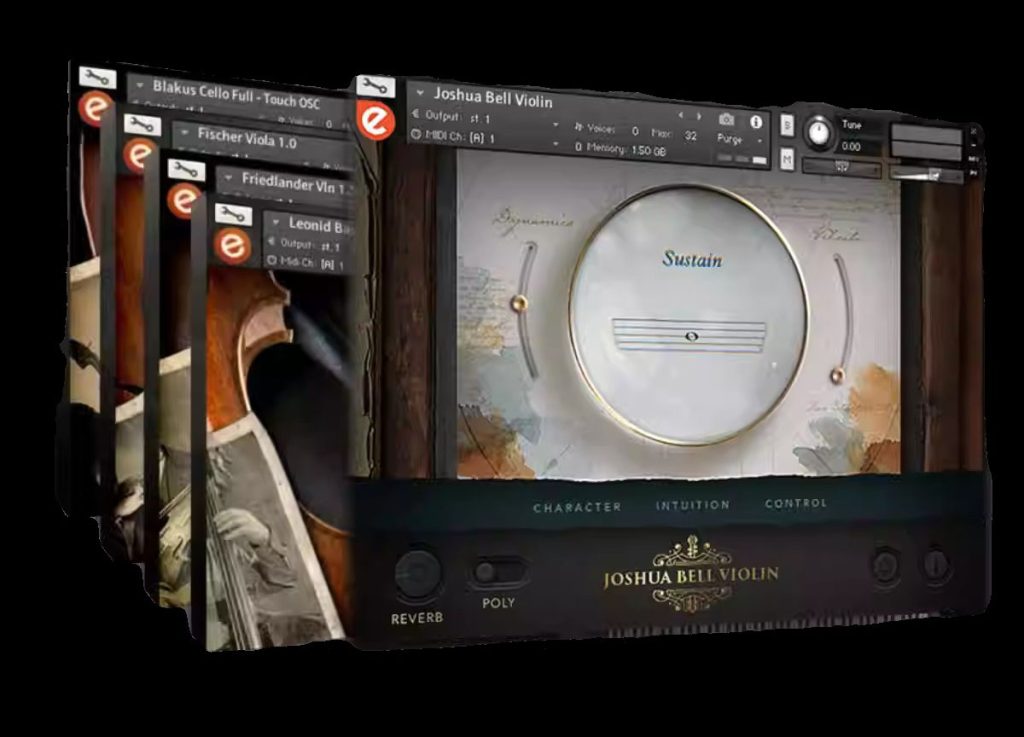Open the instrument info icon
Image resolution: width=1024 pixels, height=737 pixels.
pyautogui.click(x=756, y=121)
